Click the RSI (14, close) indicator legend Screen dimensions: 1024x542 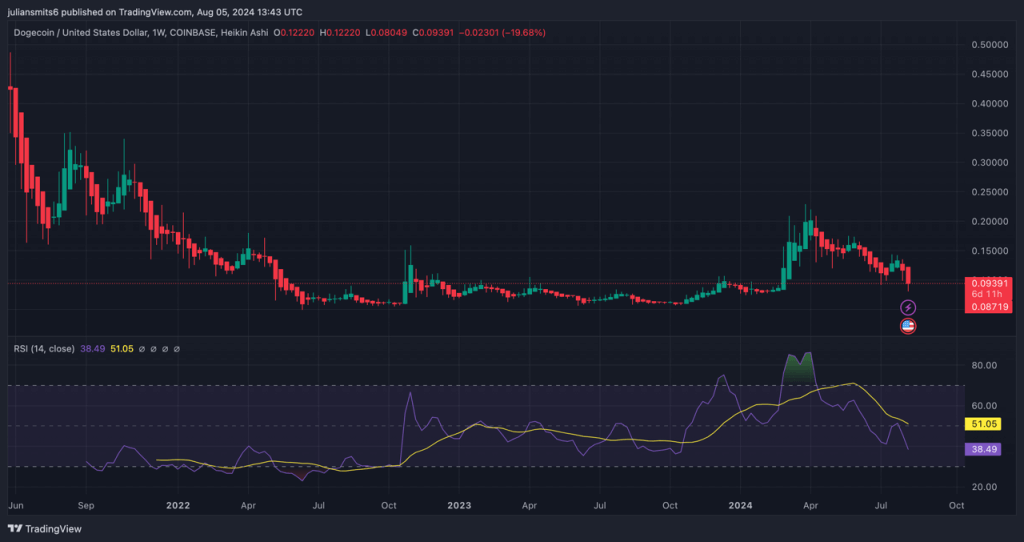tap(46, 349)
